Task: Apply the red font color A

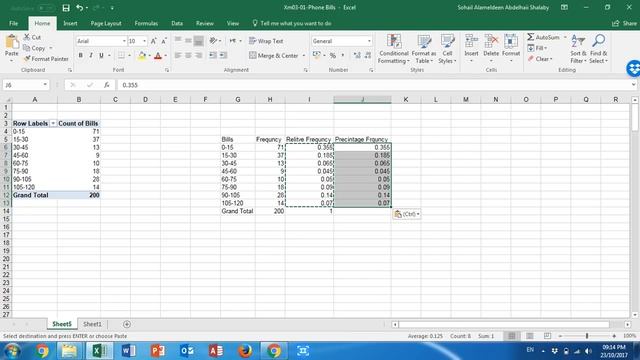Action: point(158,55)
